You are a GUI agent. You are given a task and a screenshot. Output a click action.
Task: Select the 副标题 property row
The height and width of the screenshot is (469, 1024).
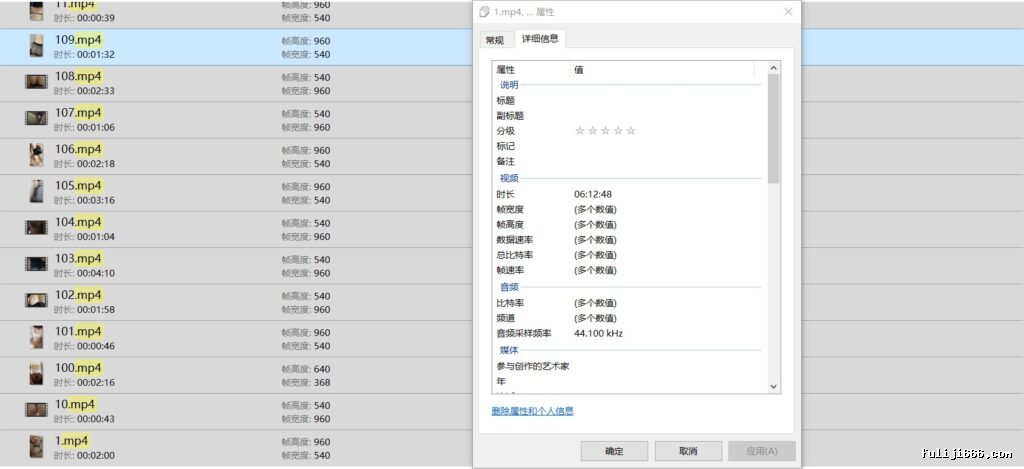pyautogui.click(x=630, y=116)
